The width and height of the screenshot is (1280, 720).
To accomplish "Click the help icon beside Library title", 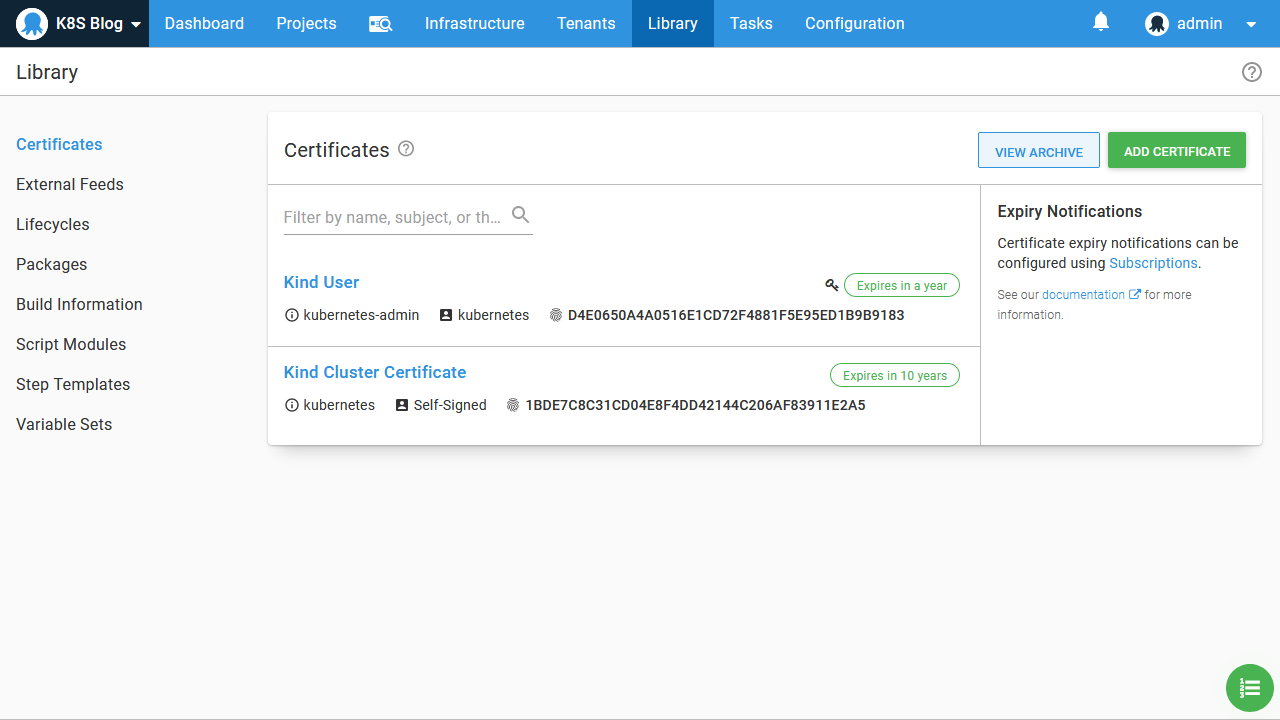I will (x=1251, y=72).
